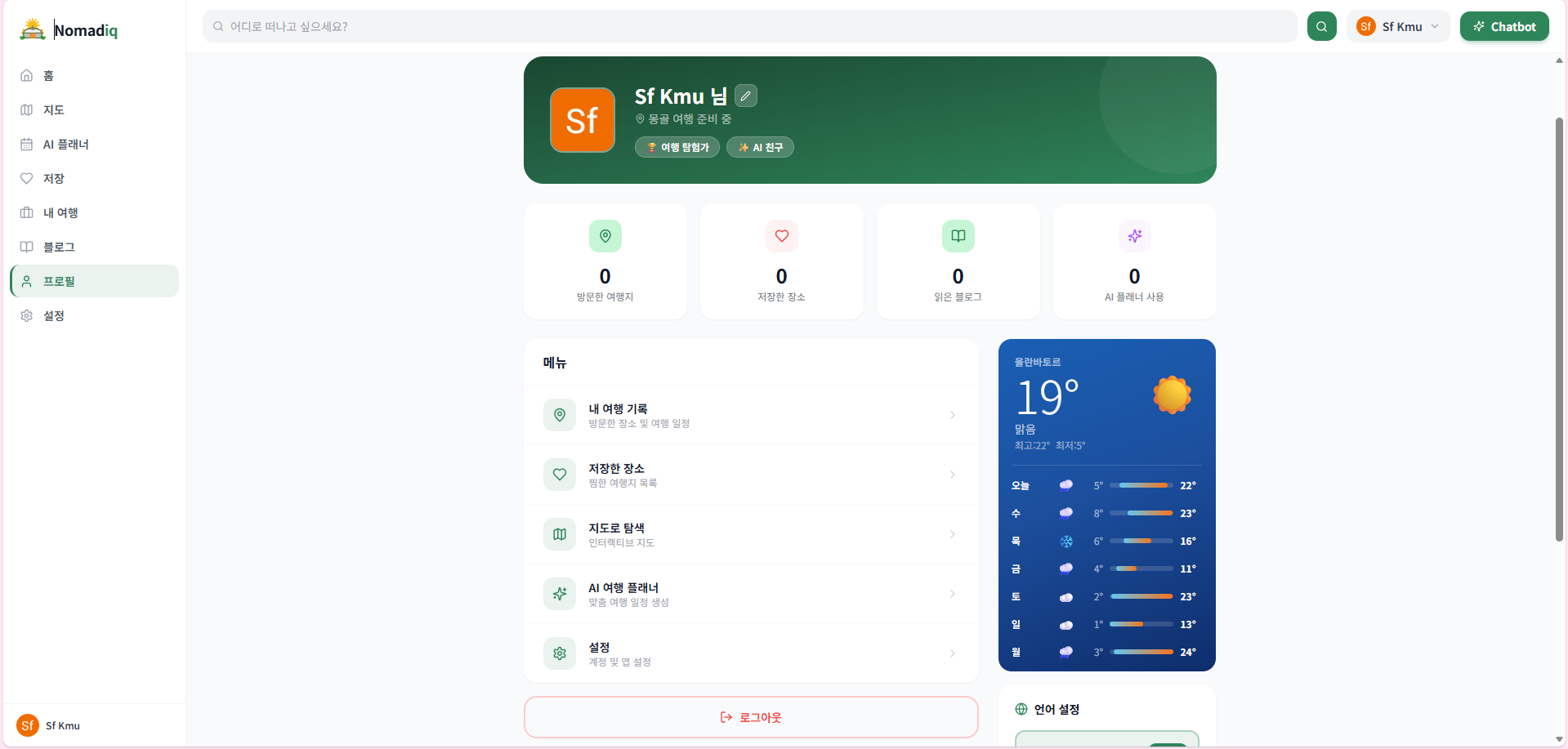Click the globe icon beside 언어 설정

click(1021, 709)
